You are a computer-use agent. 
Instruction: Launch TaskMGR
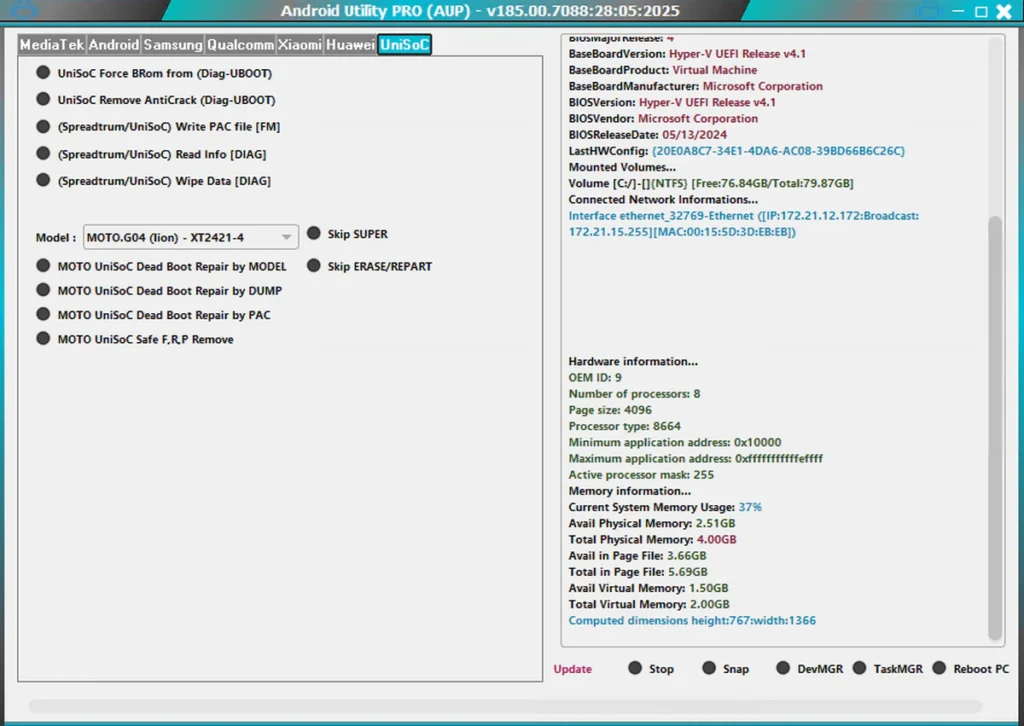coord(888,669)
